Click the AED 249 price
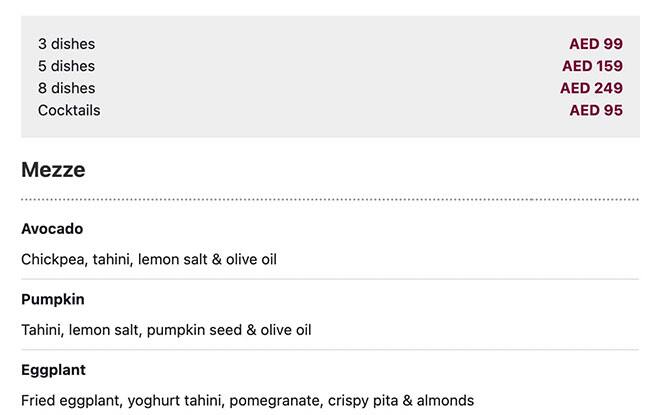650x415 pixels. pyautogui.click(x=591, y=88)
